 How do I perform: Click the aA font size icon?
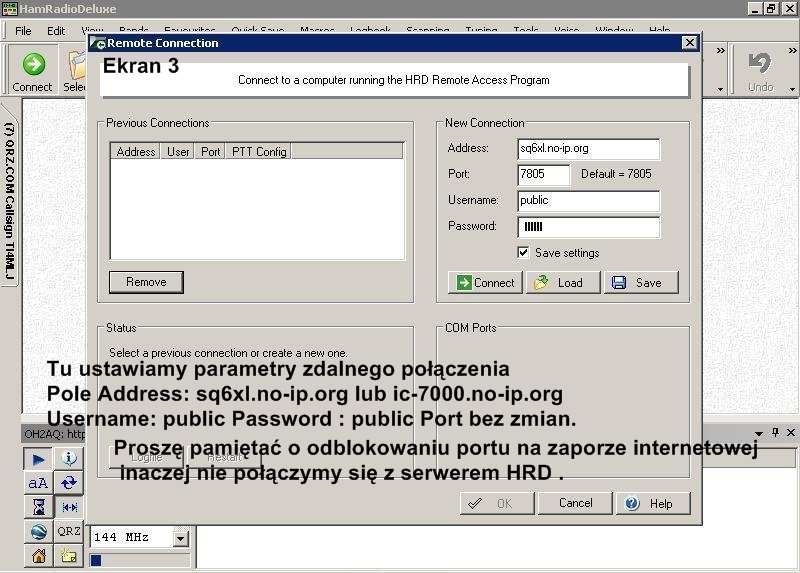[38, 483]
